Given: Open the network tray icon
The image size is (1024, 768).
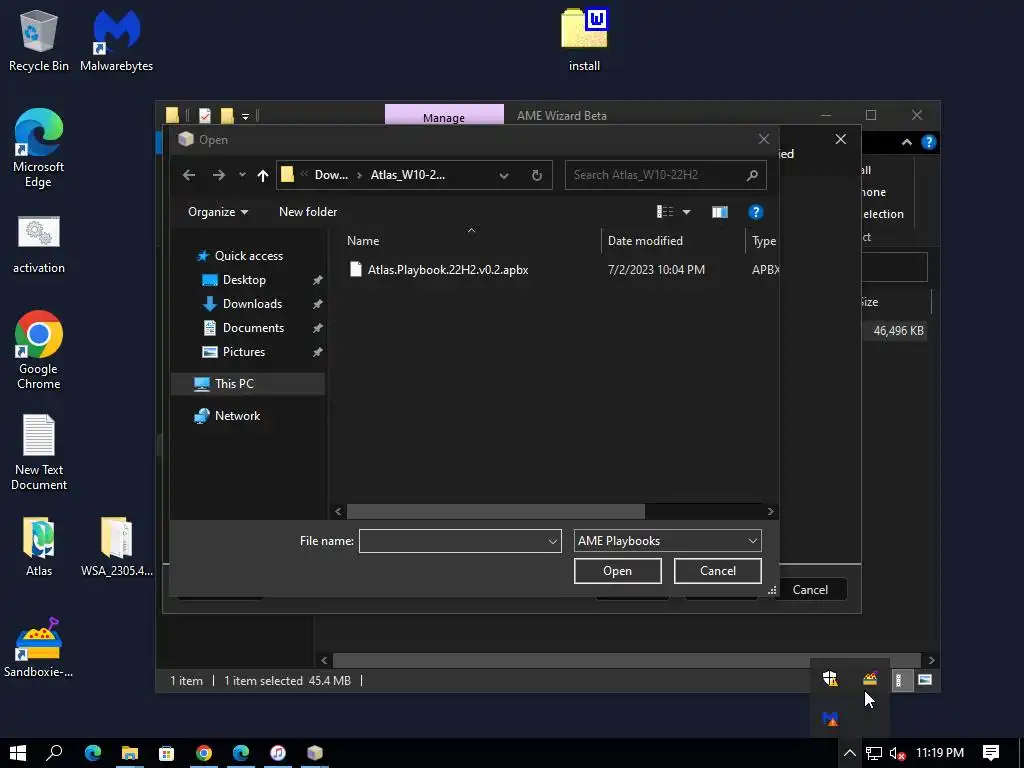Looking at the screenshot, I should point(874,753).
